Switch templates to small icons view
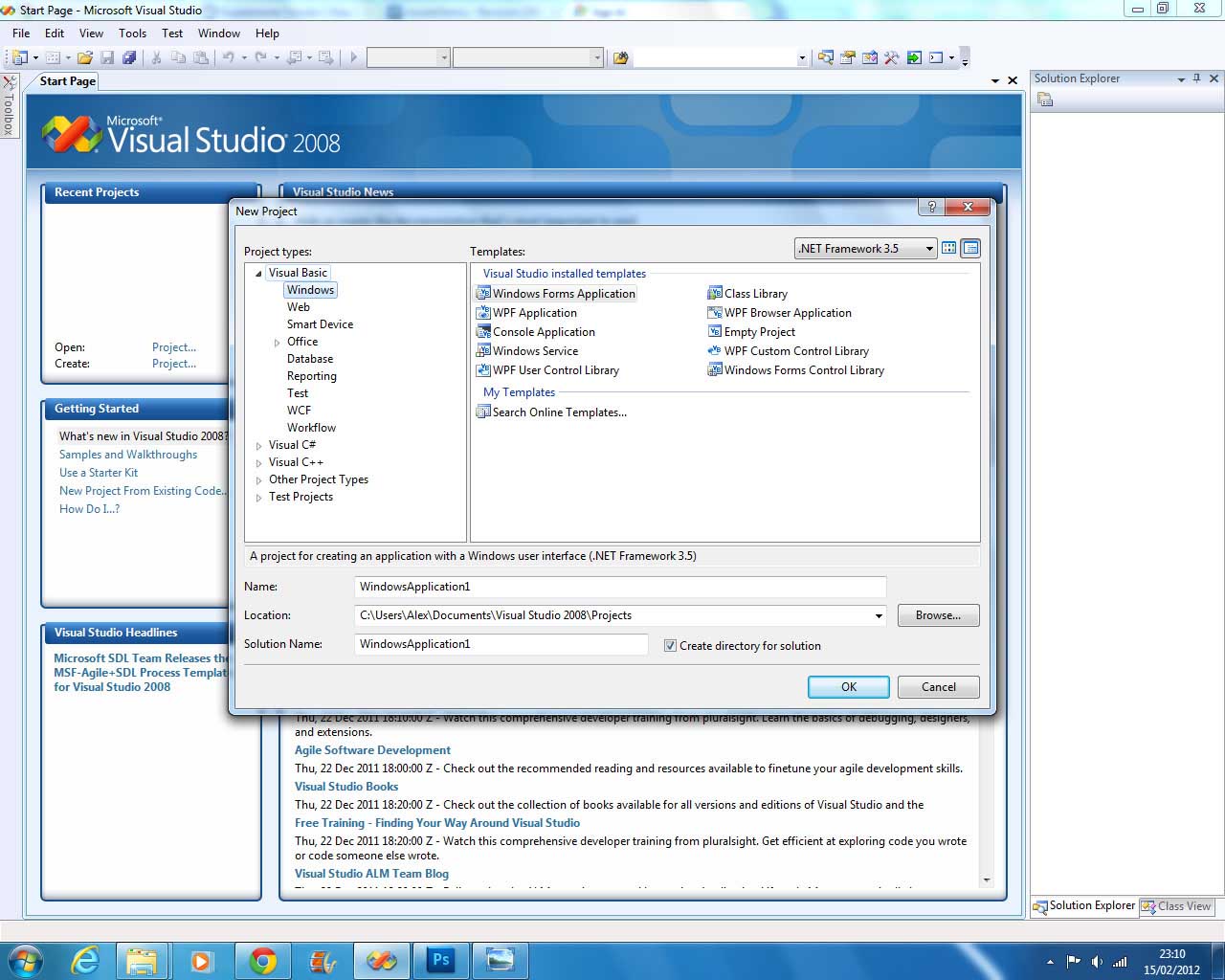Viewport: 1225px width, 980px height. [x=970, y=248]
